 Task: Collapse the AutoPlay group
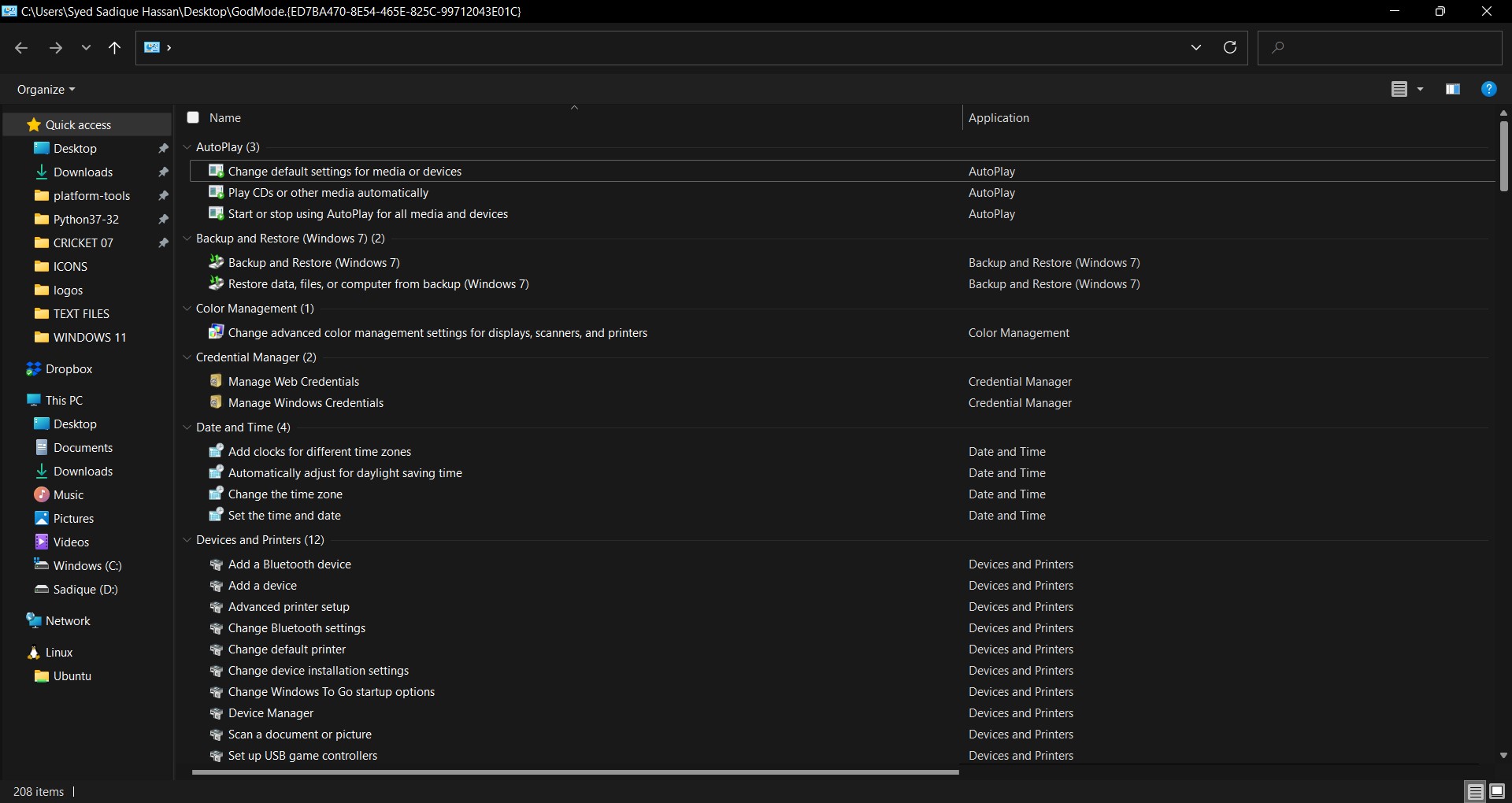pyautogui.click(x=187, y=147)
